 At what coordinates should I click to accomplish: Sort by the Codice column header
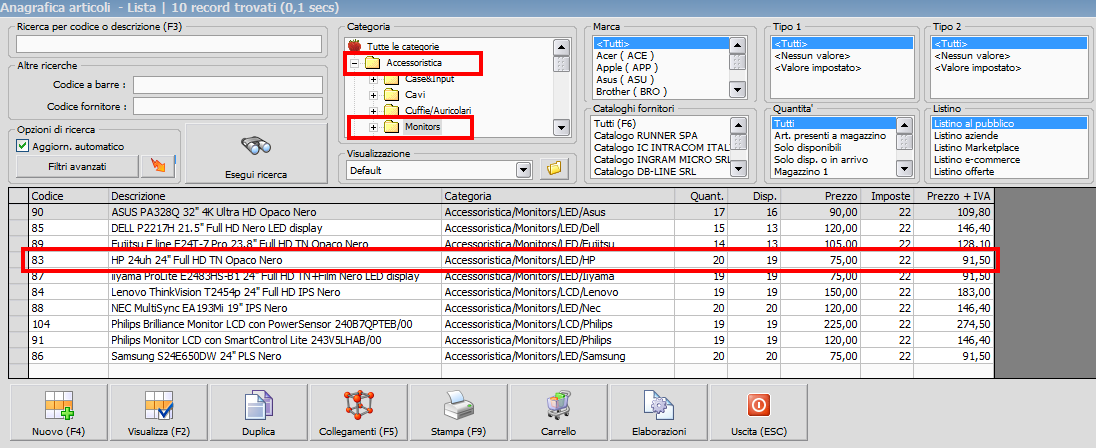[x=68, y=196]
